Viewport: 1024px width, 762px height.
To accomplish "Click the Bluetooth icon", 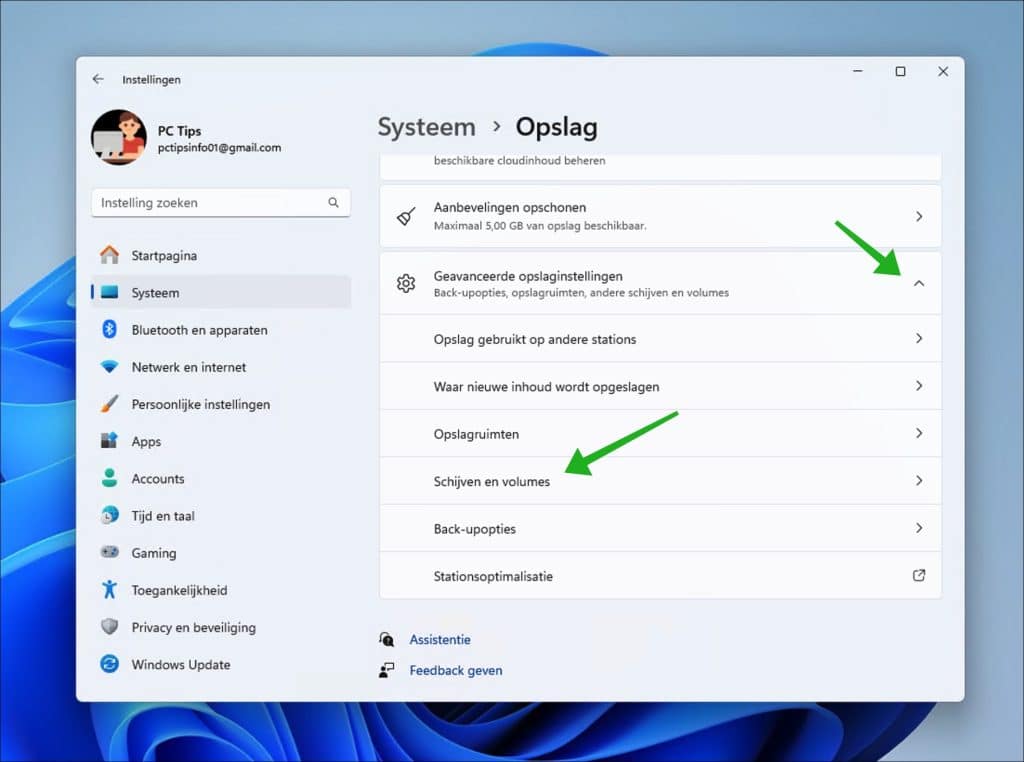I will [110, 329].
